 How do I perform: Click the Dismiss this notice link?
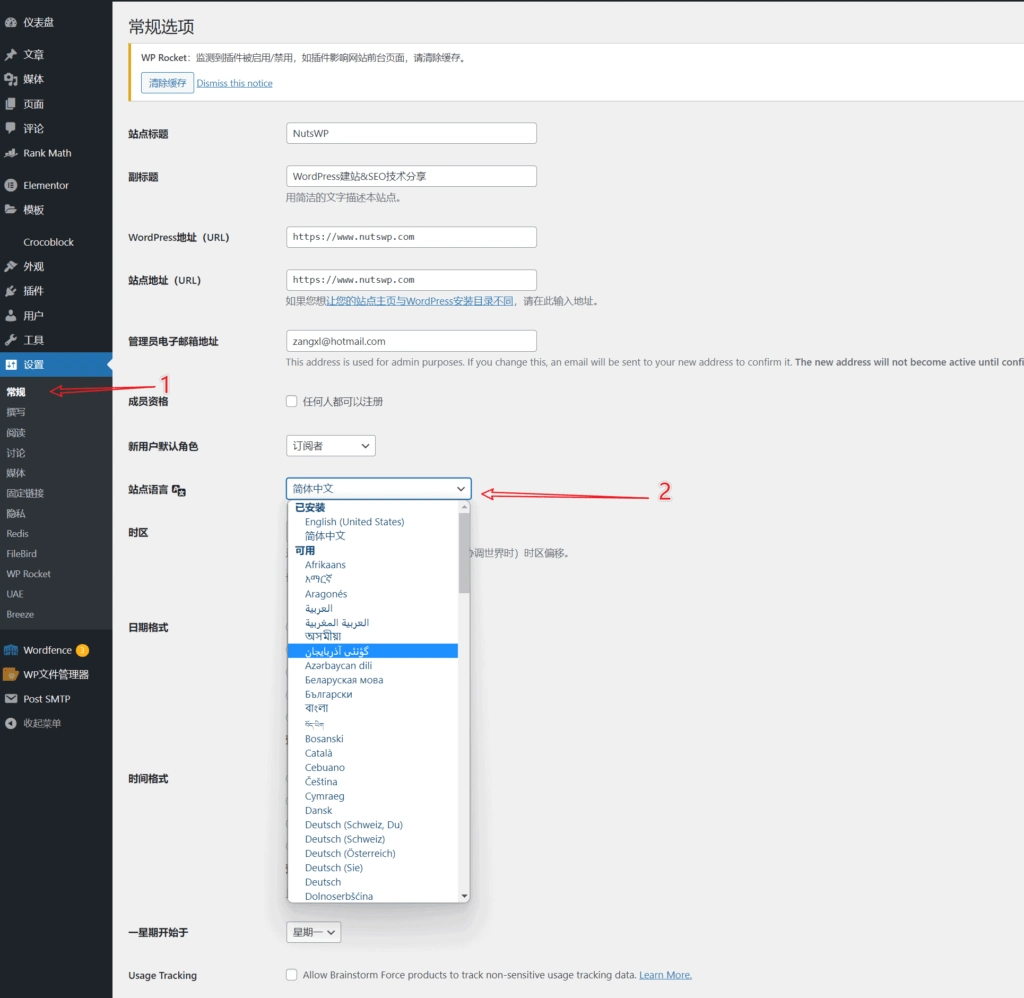point(234,83)
